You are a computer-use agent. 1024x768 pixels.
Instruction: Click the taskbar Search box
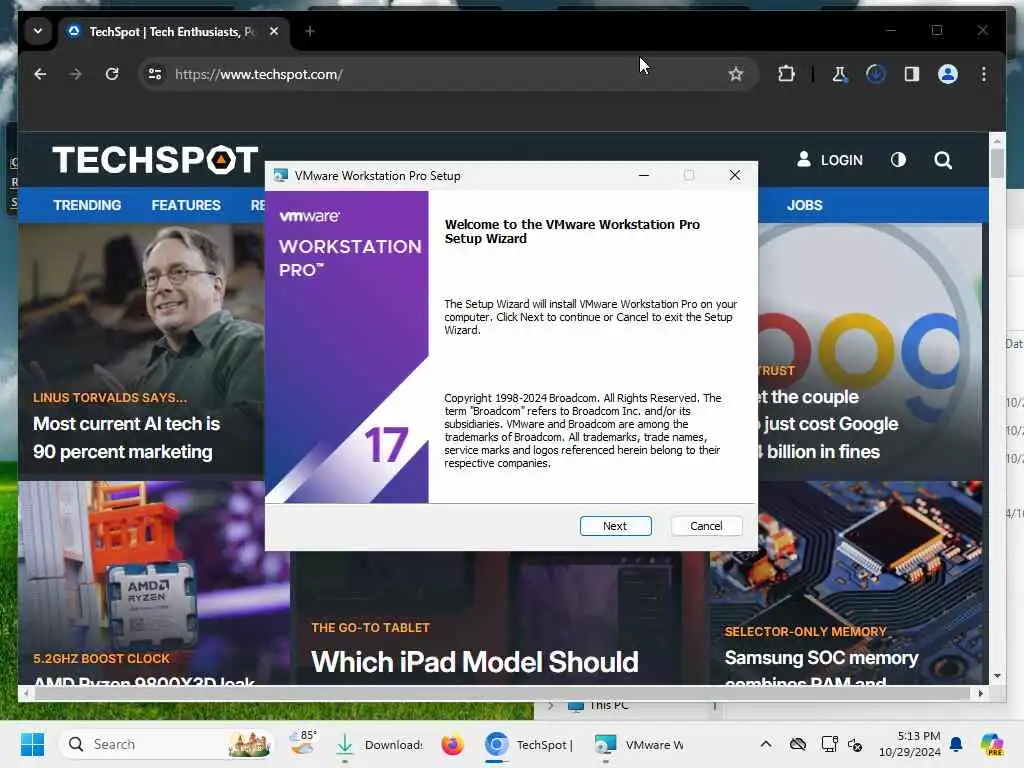point(167,744)
